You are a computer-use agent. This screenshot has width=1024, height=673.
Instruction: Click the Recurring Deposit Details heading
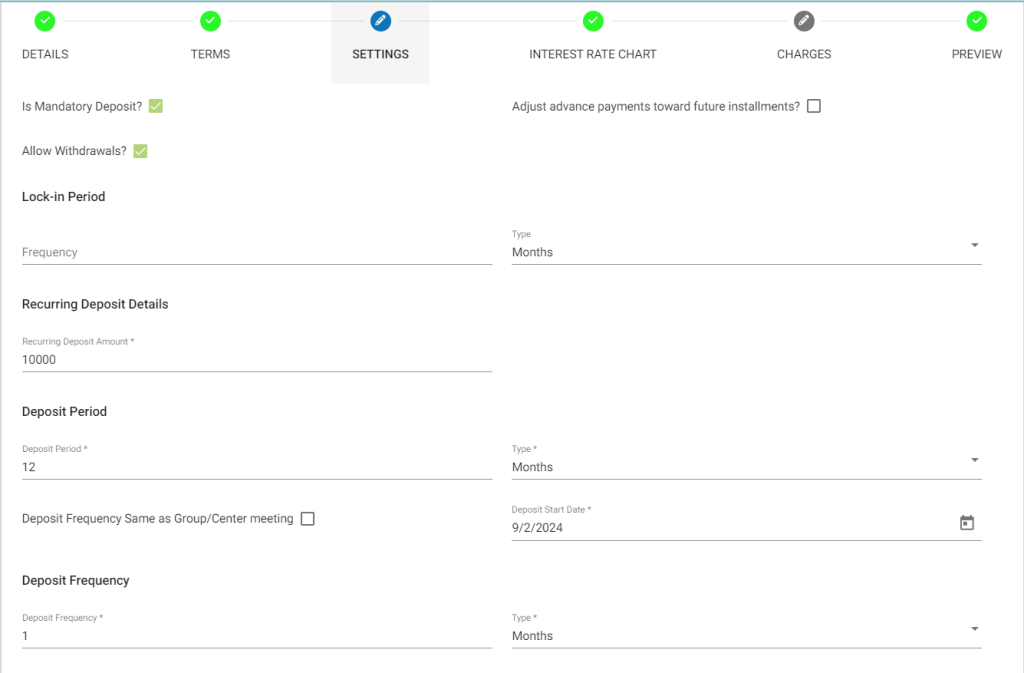click(x=95, y=304)
